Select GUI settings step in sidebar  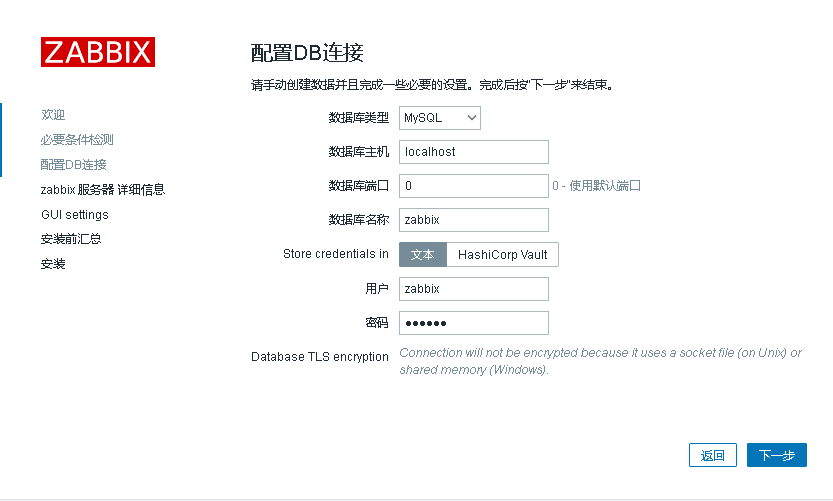click(75, 215)
